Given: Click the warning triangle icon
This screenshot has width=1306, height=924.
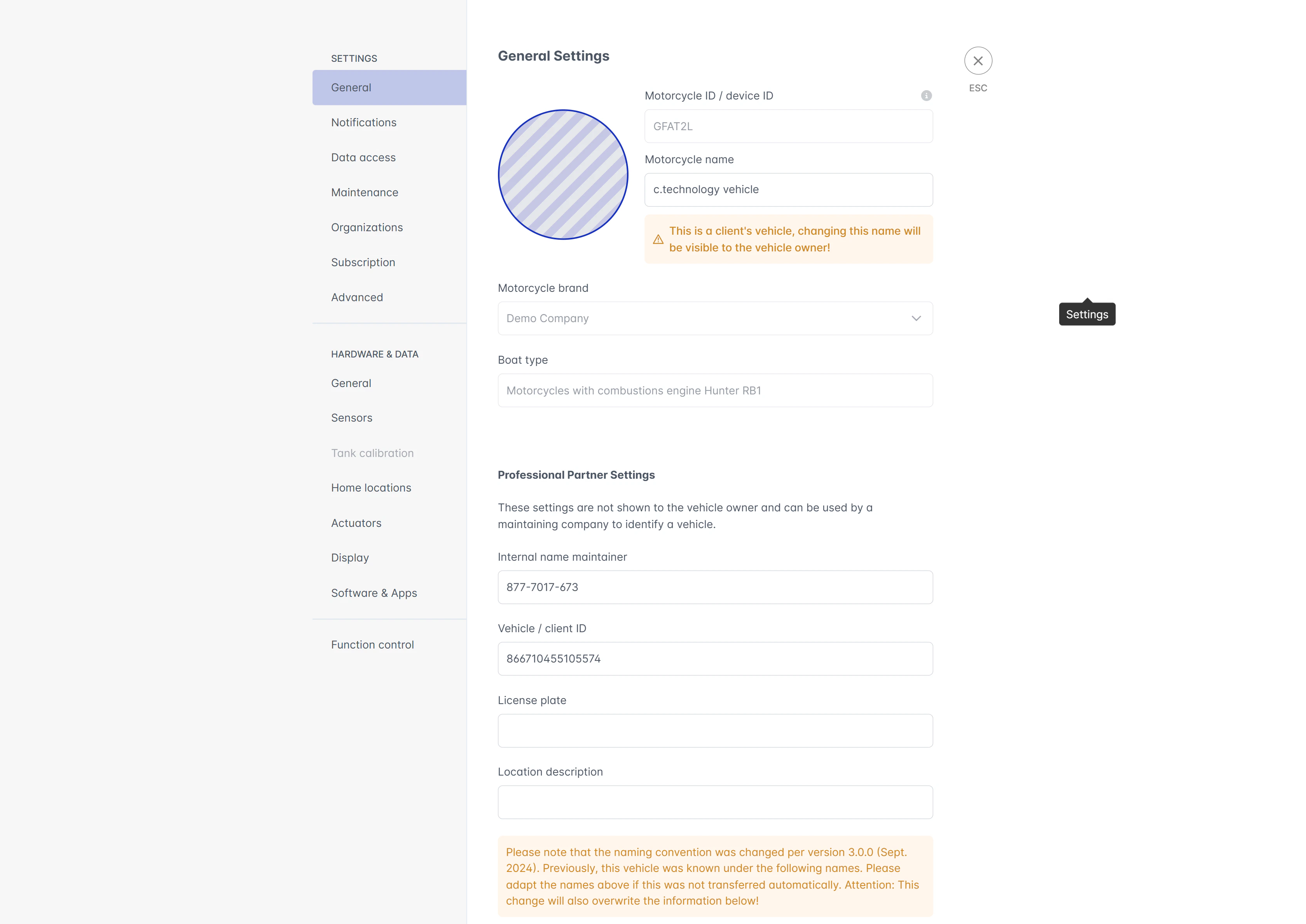Looking at the screenshot, I should (658, 239).
